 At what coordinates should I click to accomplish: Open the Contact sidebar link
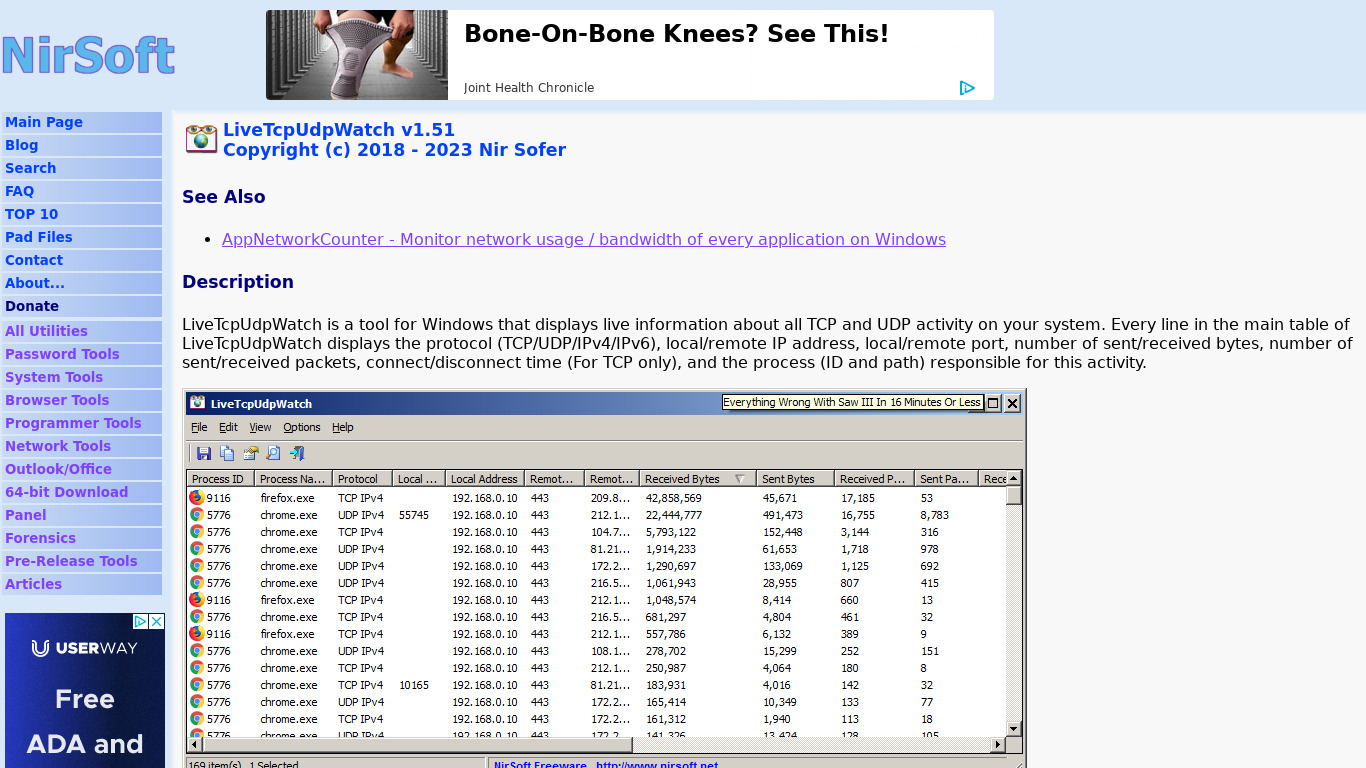point(34,260)
